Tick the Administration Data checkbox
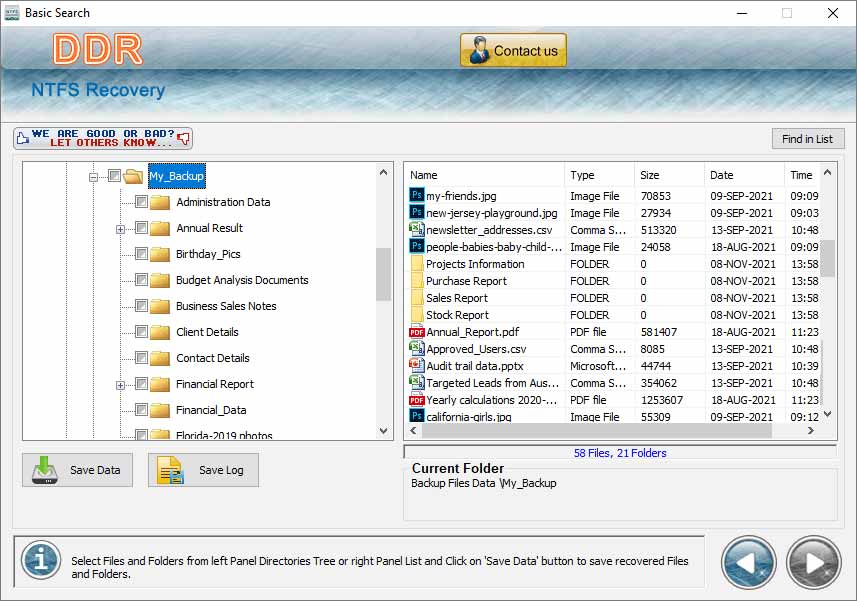The height and width of the screenshot is (601, 857). [x=141, y=202]
